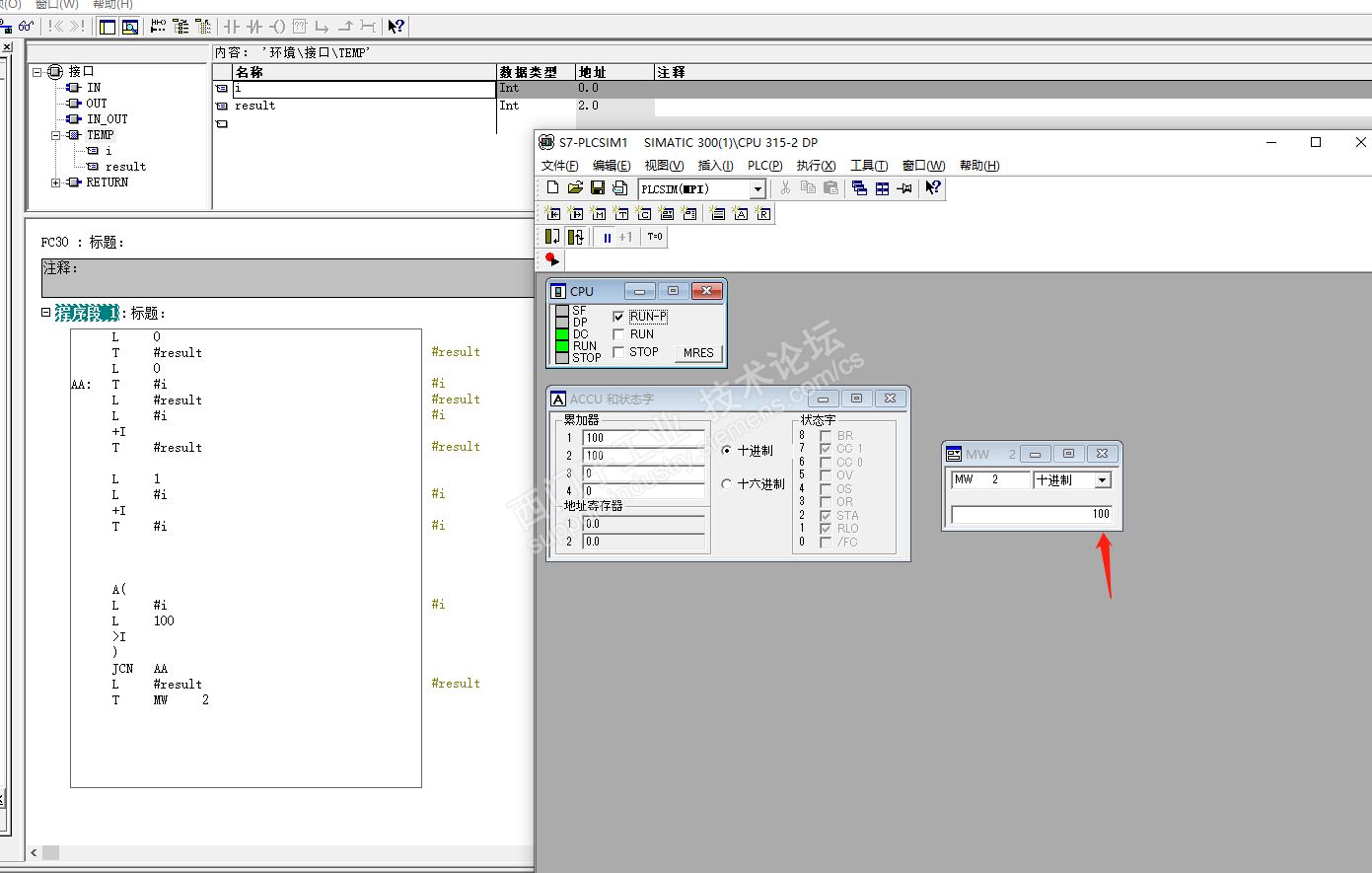Image resolution: width=1372 pixels, height=873 pixels.
Task: Reset timers with the T=0 button
Action: pos(655,237)
